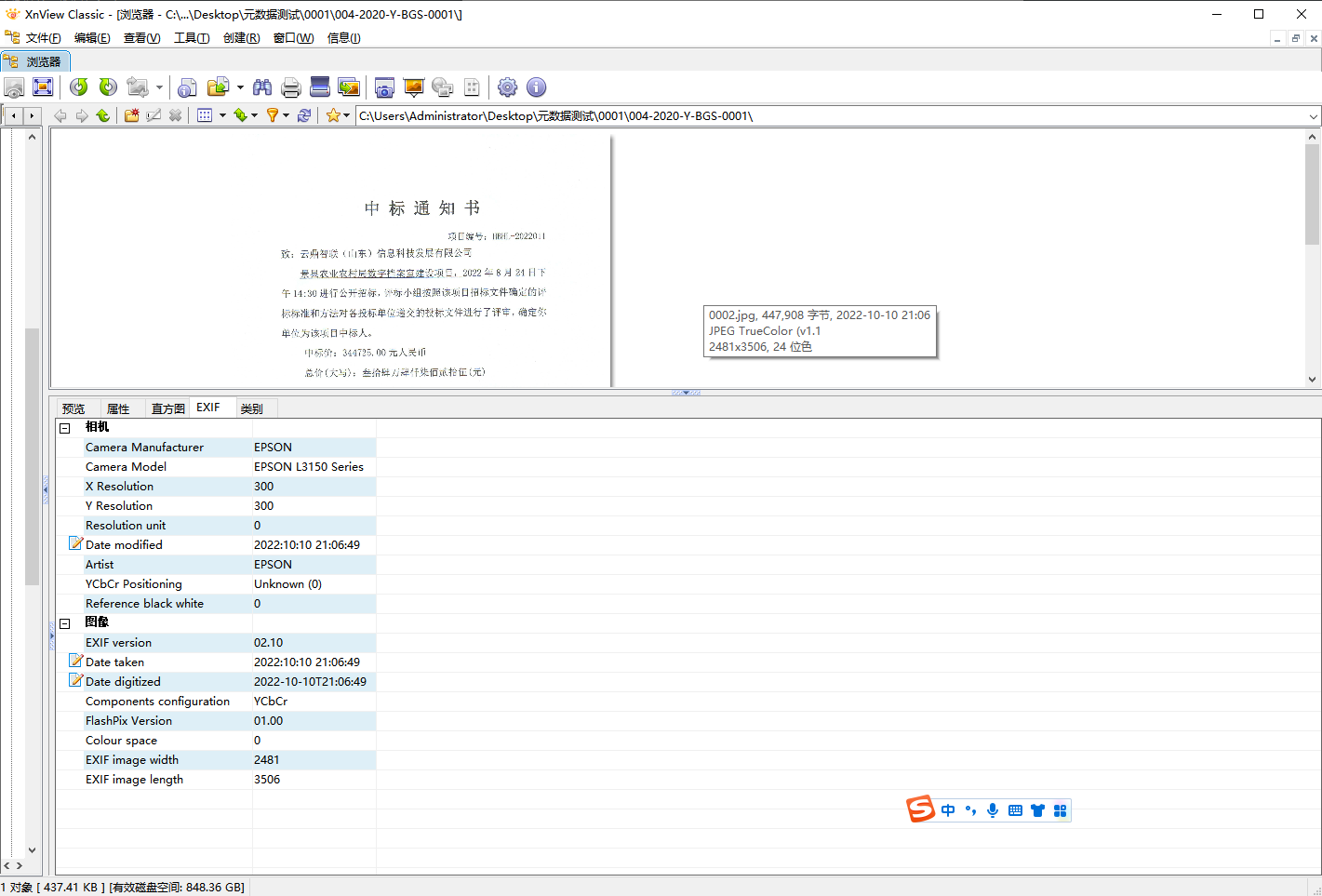Viewport: 1322px width, 896px height.
Task: Click the blue info about icon
Action: pyautogui.click(x=536, y=87)
